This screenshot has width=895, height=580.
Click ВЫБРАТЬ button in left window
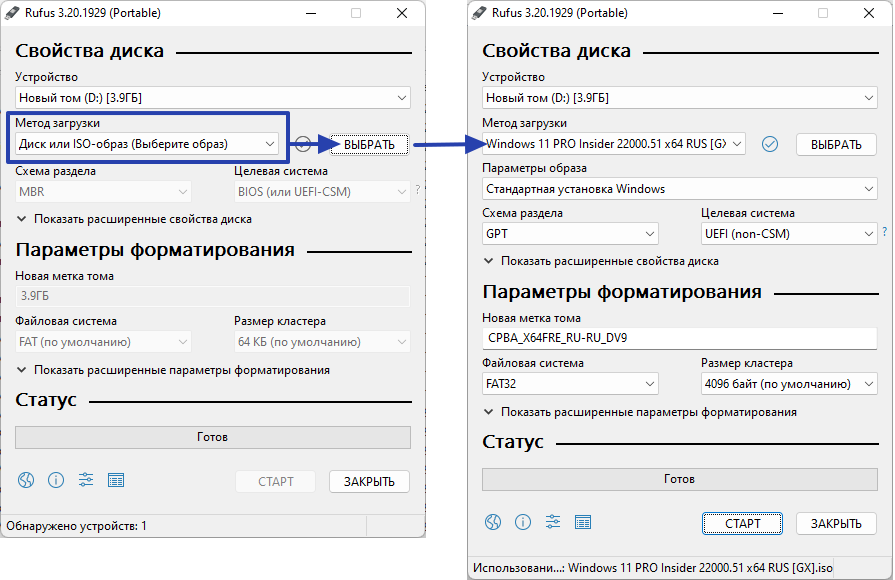(x=369, y=144)
